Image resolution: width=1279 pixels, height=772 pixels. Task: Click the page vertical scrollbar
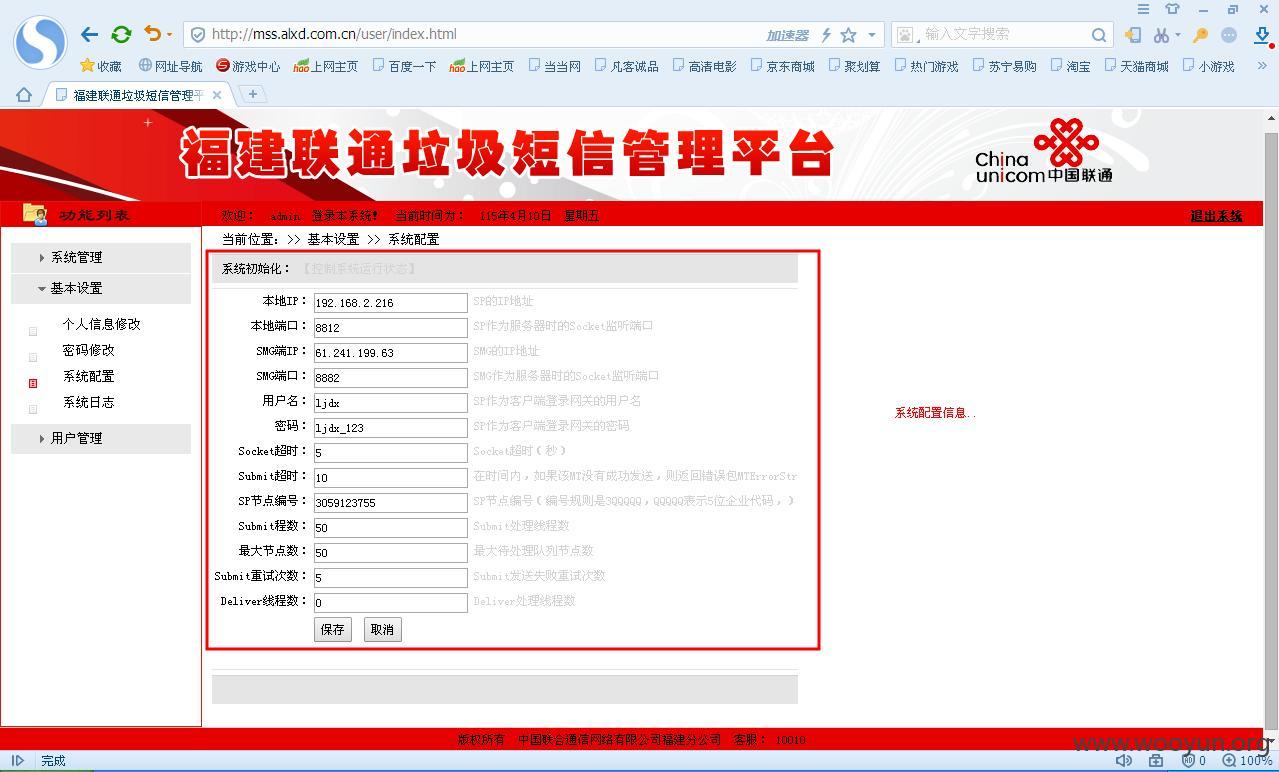[x=1271, y=430]
